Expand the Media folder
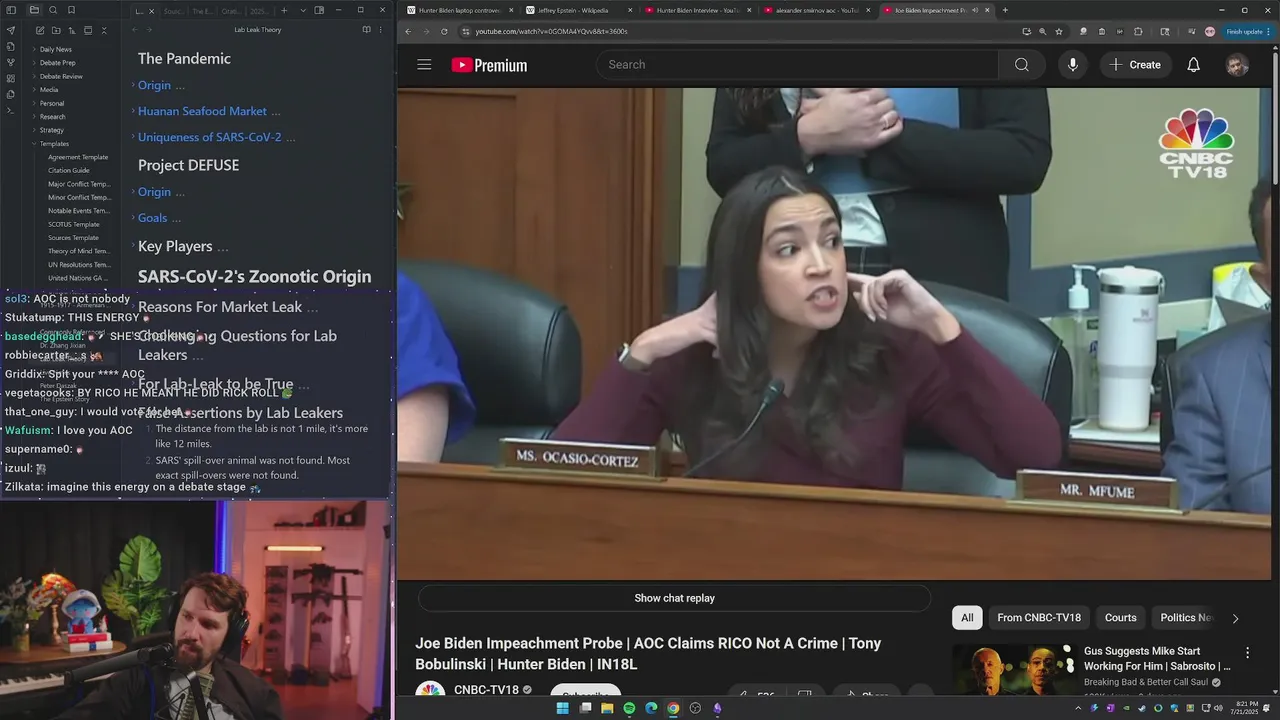The height and width of the screenshot is (720, 1280). (x=48, y=90)
